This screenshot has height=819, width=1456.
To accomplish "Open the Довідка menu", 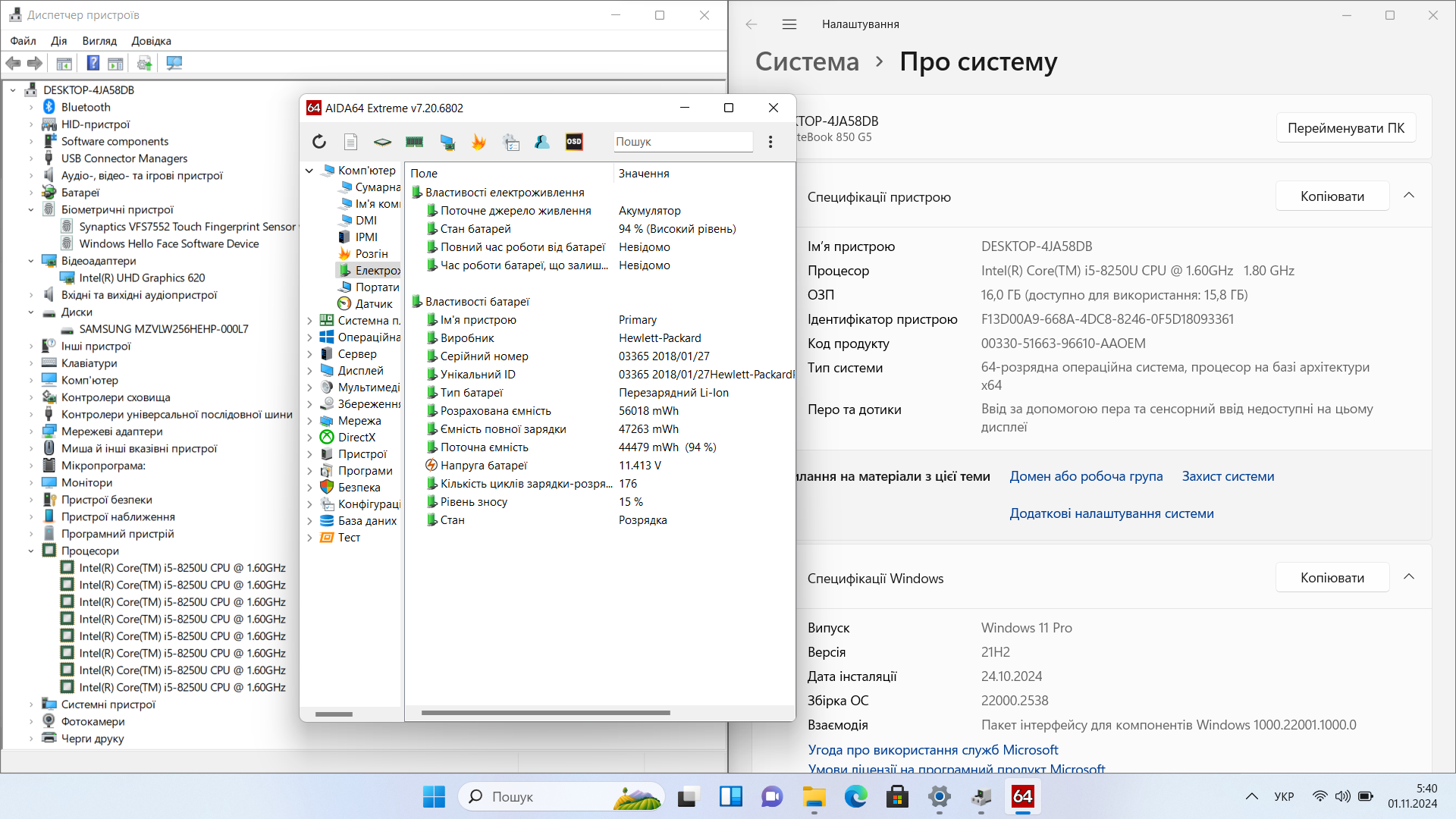I will coord(151,41).
